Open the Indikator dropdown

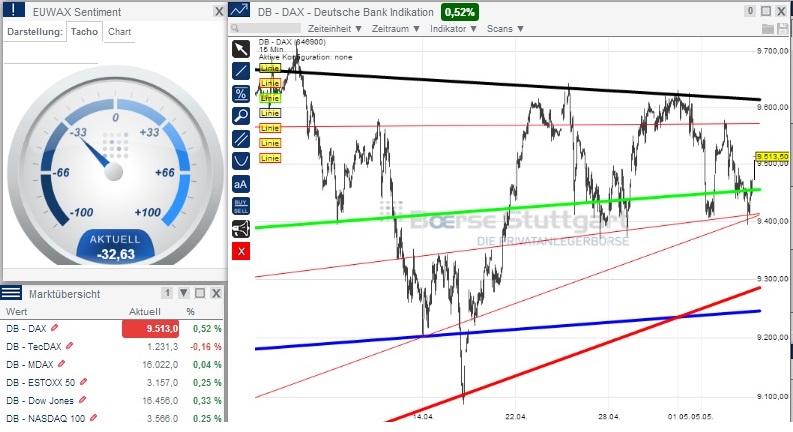454,29
